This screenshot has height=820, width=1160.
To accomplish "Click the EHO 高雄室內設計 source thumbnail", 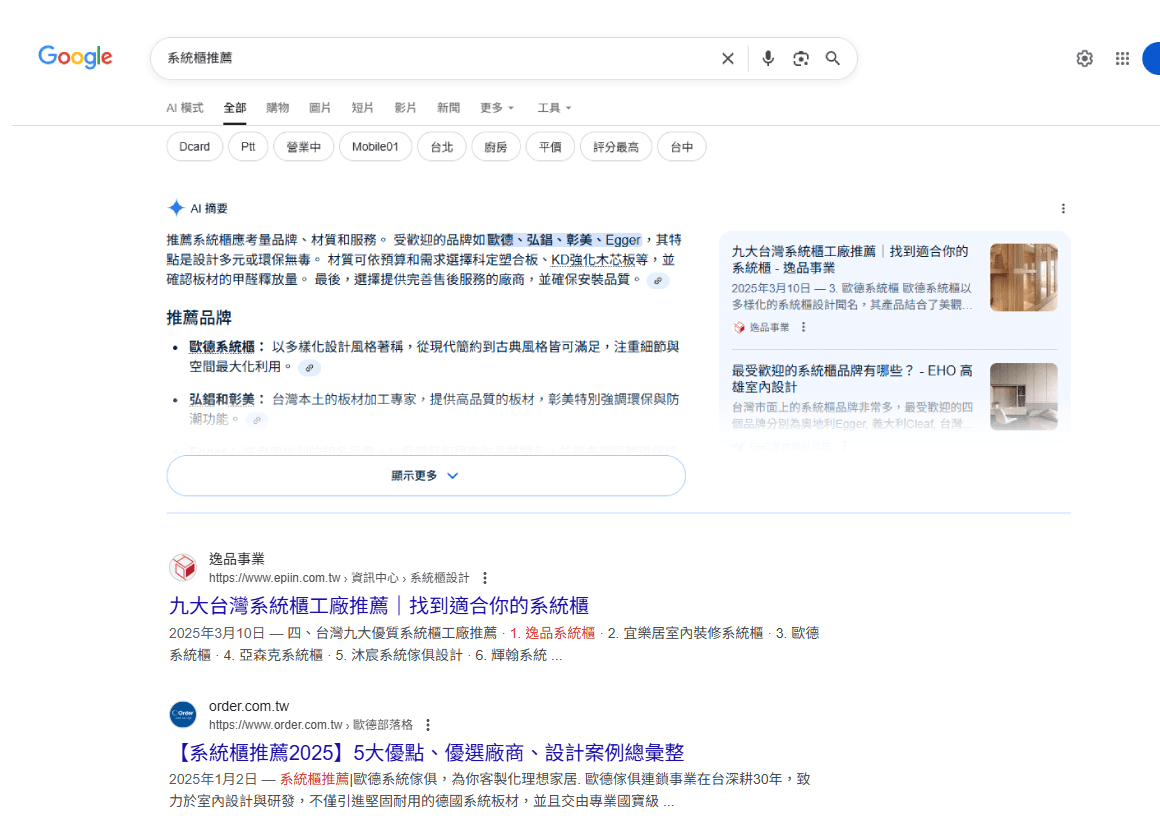I will (x=1023, y=397).
